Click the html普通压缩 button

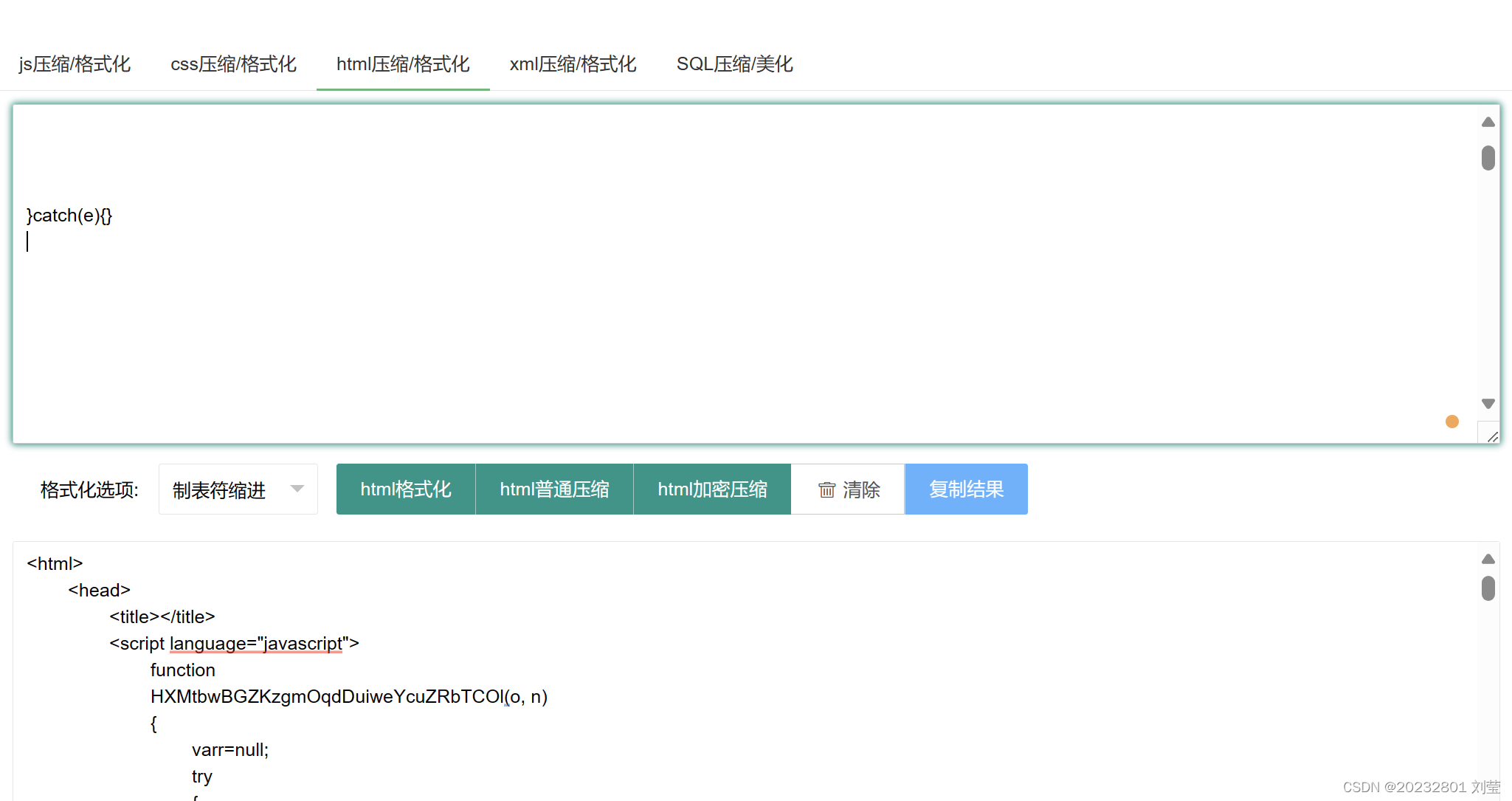(x=554, y=489)
